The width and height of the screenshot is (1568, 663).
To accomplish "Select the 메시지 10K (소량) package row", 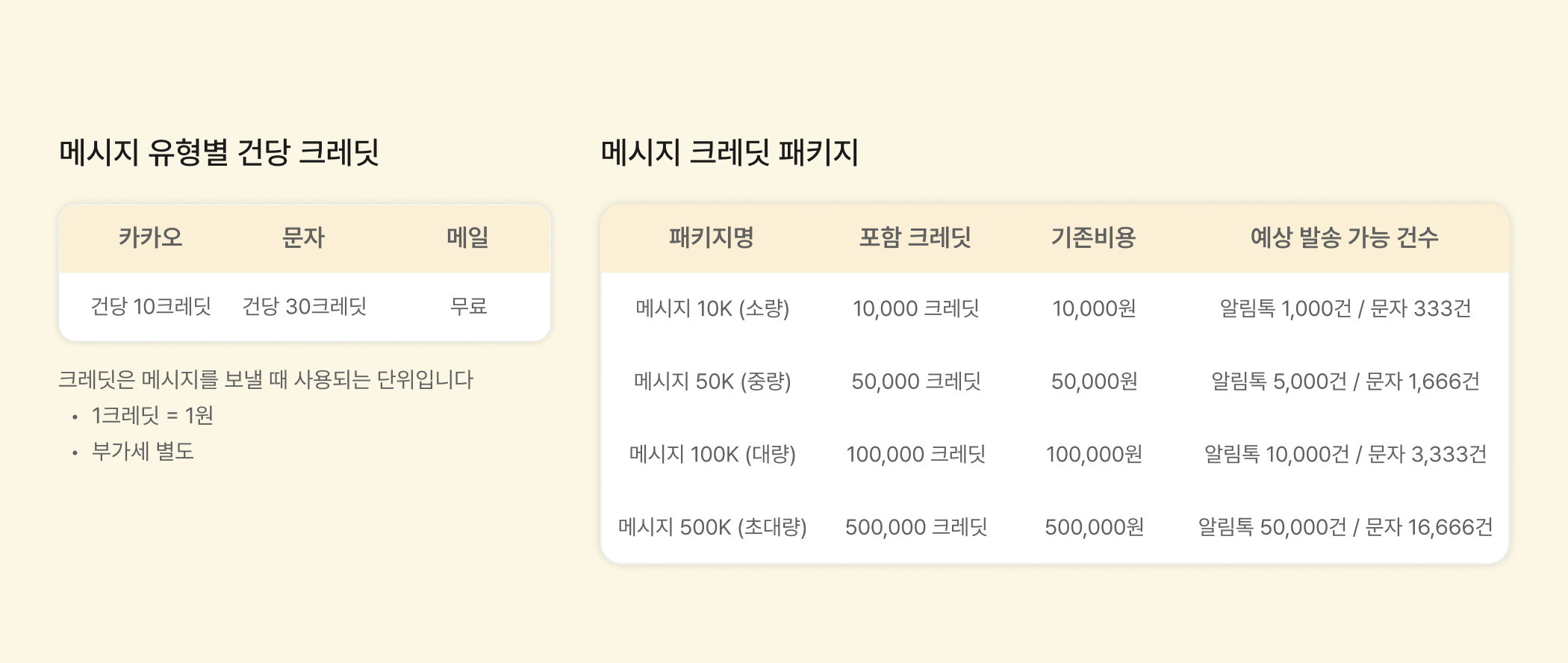I will tap(712, 308).
